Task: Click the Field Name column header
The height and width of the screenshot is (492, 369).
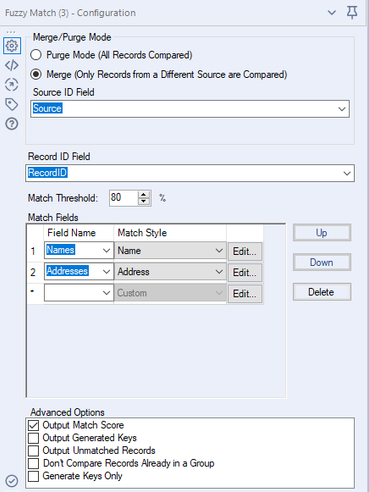Action: 79,233
